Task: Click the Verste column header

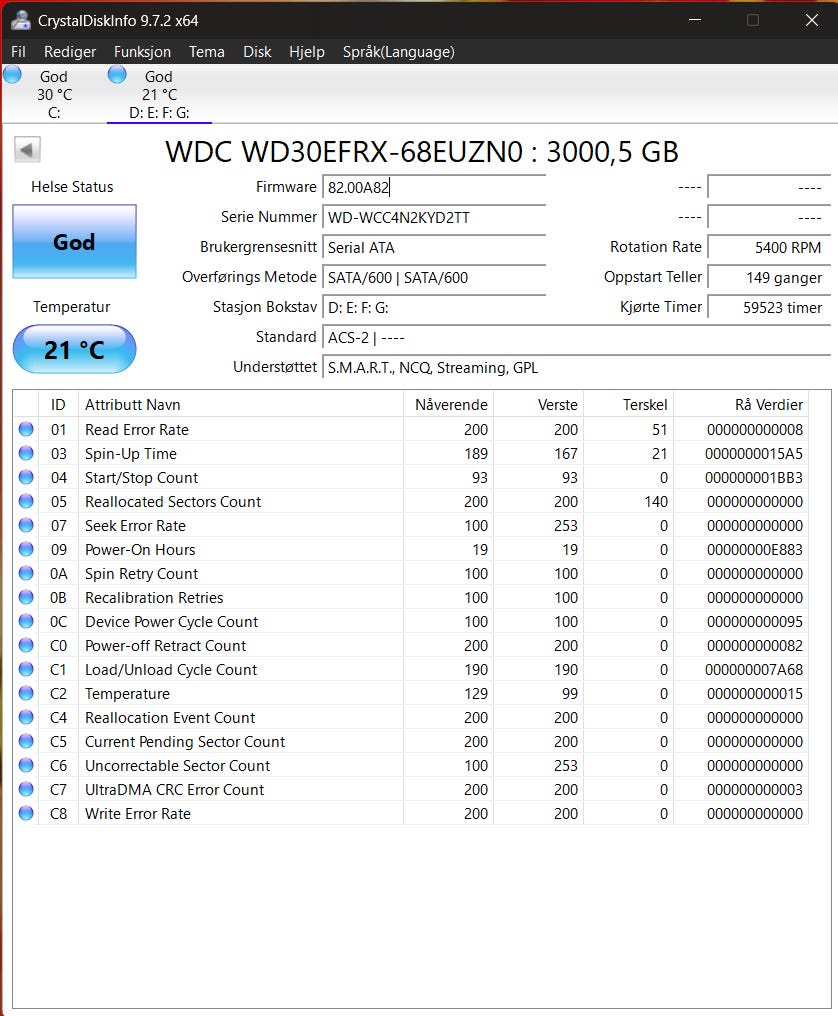Action: pyautogui.click(x=539, y=404)
